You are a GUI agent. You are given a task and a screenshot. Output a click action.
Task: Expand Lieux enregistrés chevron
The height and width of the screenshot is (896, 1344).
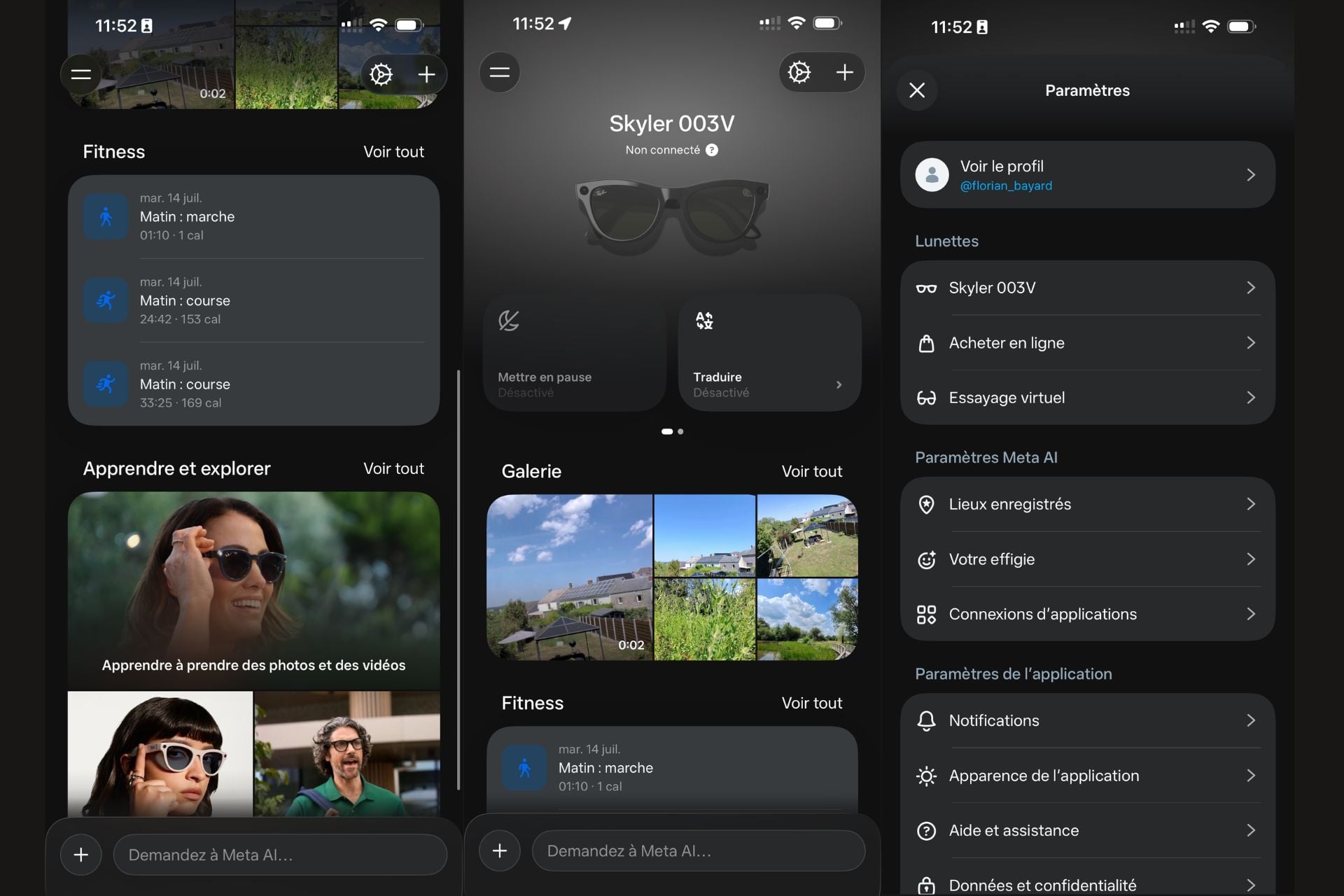[x=1251, y=504]
